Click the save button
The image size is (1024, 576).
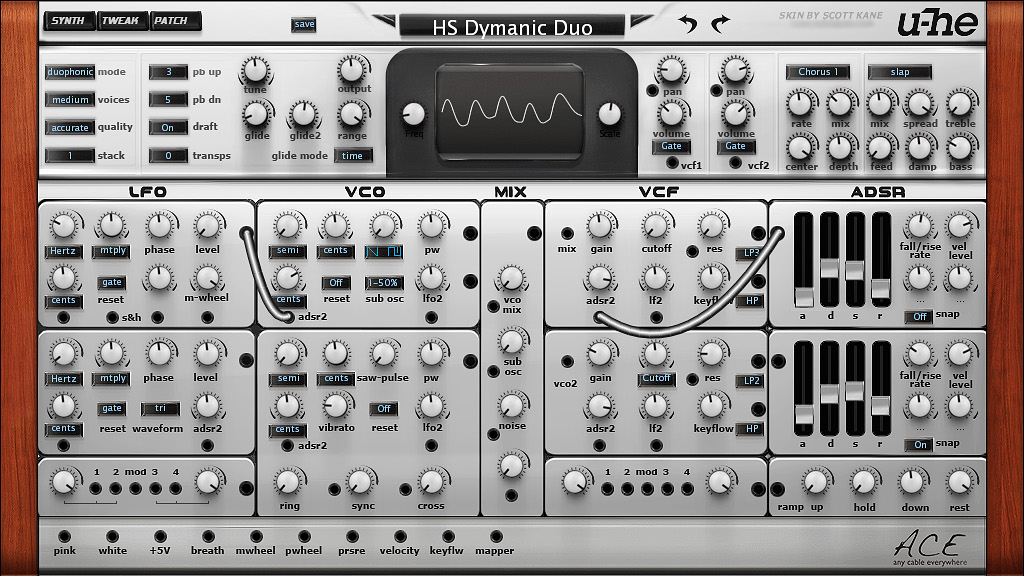304,25
